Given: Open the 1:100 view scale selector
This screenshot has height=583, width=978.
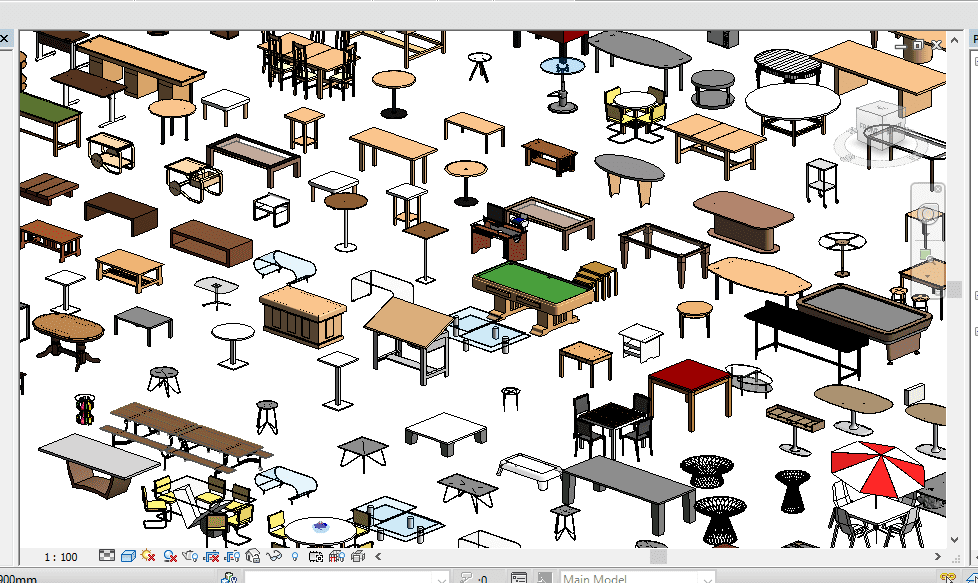Looking at the screenshot, I should click(61, 556).
